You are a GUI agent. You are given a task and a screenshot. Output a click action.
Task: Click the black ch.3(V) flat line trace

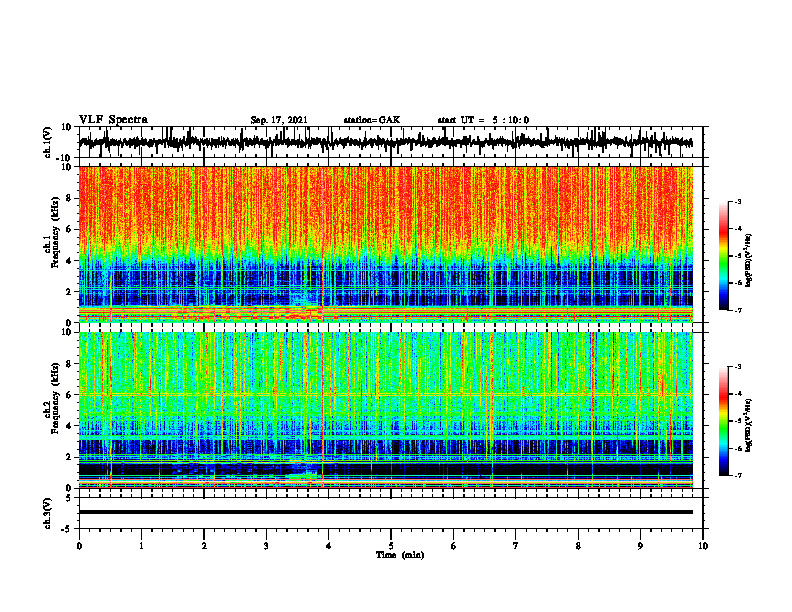pos(386,512)
